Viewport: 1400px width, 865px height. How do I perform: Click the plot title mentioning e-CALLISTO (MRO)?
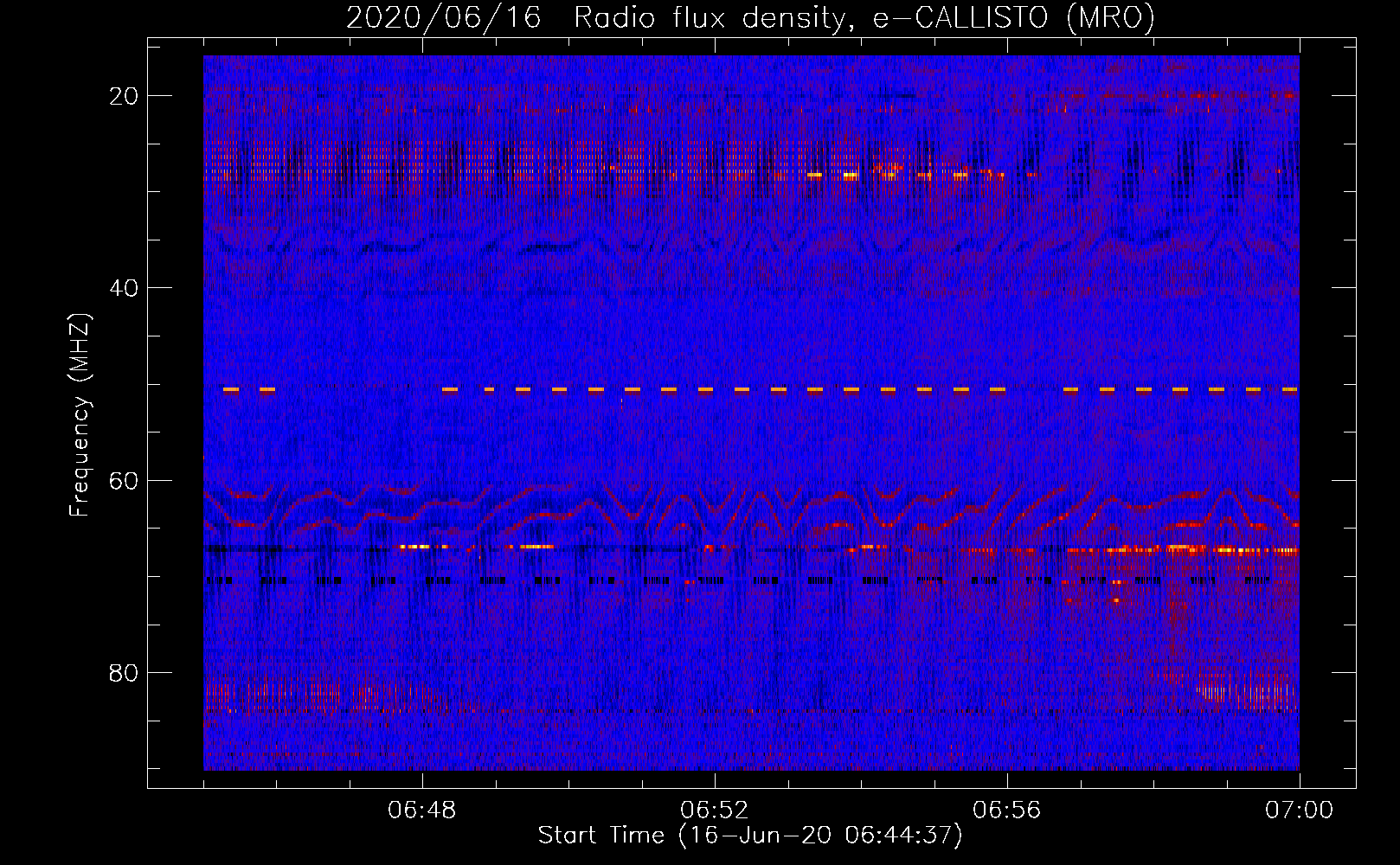[x=750, y=17]
